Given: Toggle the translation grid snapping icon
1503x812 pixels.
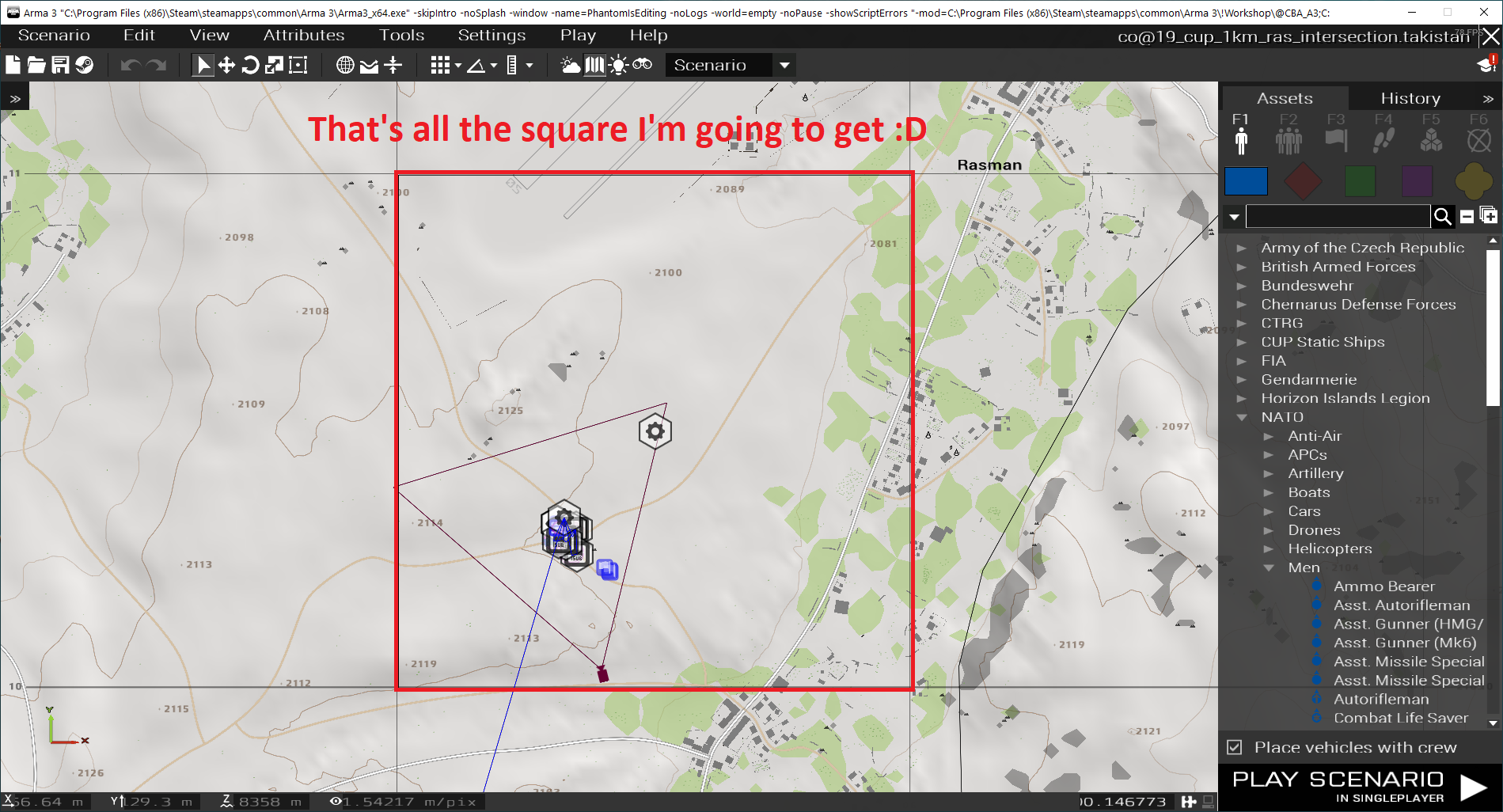Looking at the screenshot, I should [x=440, y=65].
